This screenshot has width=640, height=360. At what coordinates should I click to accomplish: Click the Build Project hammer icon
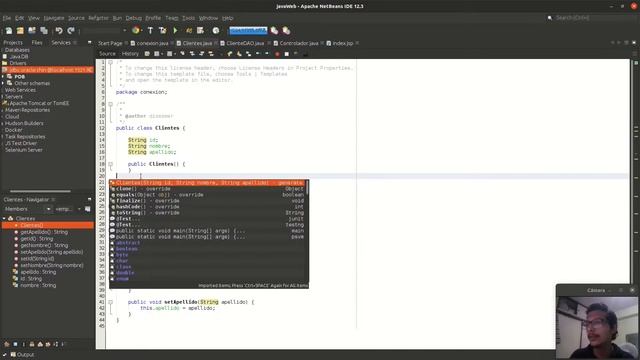pyautogui.click(x=150, y=31)
